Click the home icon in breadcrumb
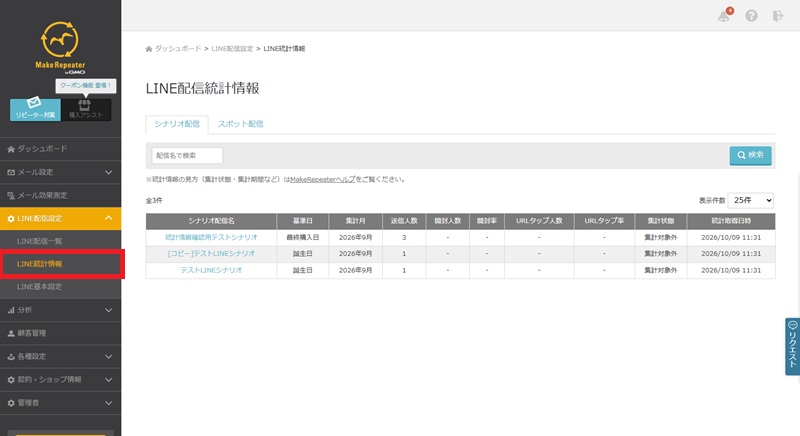 coord(149,49)
